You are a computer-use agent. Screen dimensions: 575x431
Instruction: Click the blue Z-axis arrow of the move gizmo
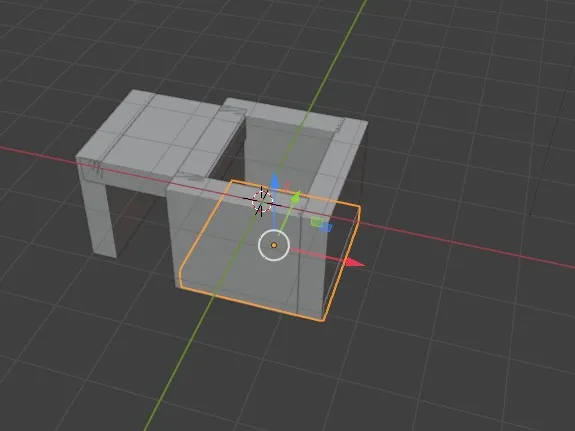[274, 182]
